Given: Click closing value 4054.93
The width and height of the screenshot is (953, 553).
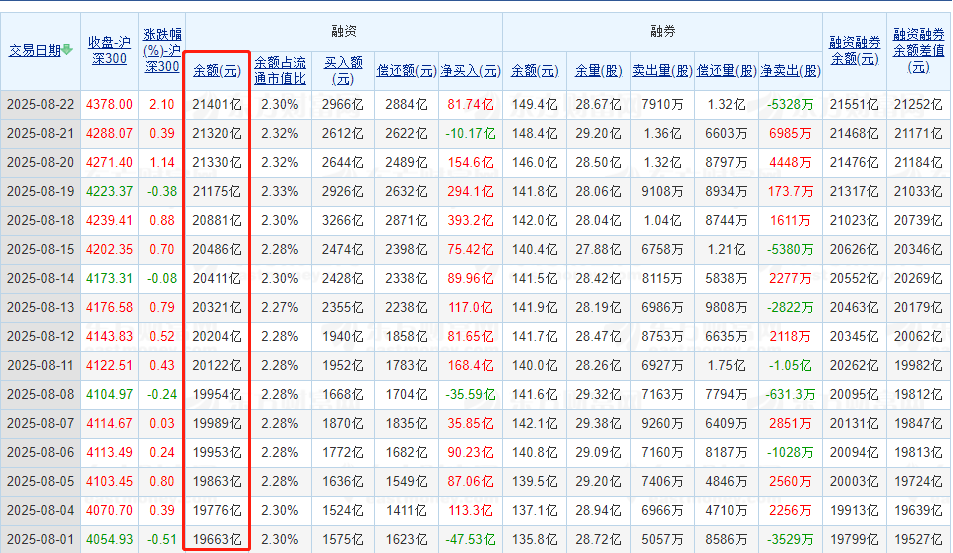Looking at the screenshot, I should (109, 539).
